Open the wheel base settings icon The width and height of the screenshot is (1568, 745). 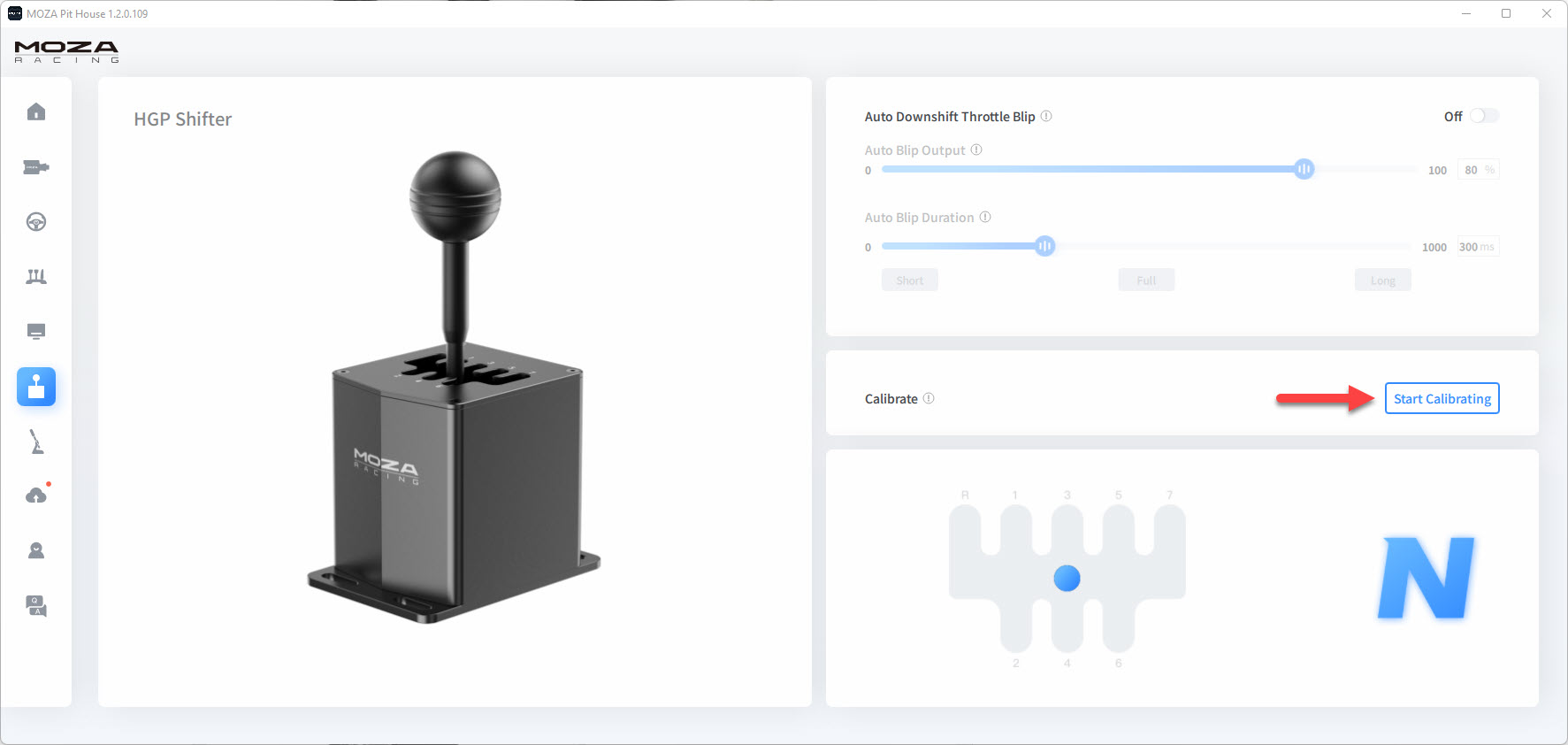click(x=36, y=167)
